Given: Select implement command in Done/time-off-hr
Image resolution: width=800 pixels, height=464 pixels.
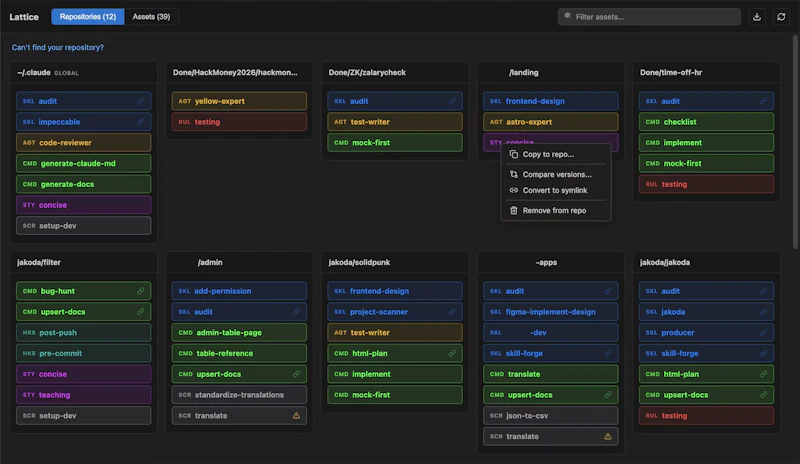Looking at the screenshot, I should 706,143.
